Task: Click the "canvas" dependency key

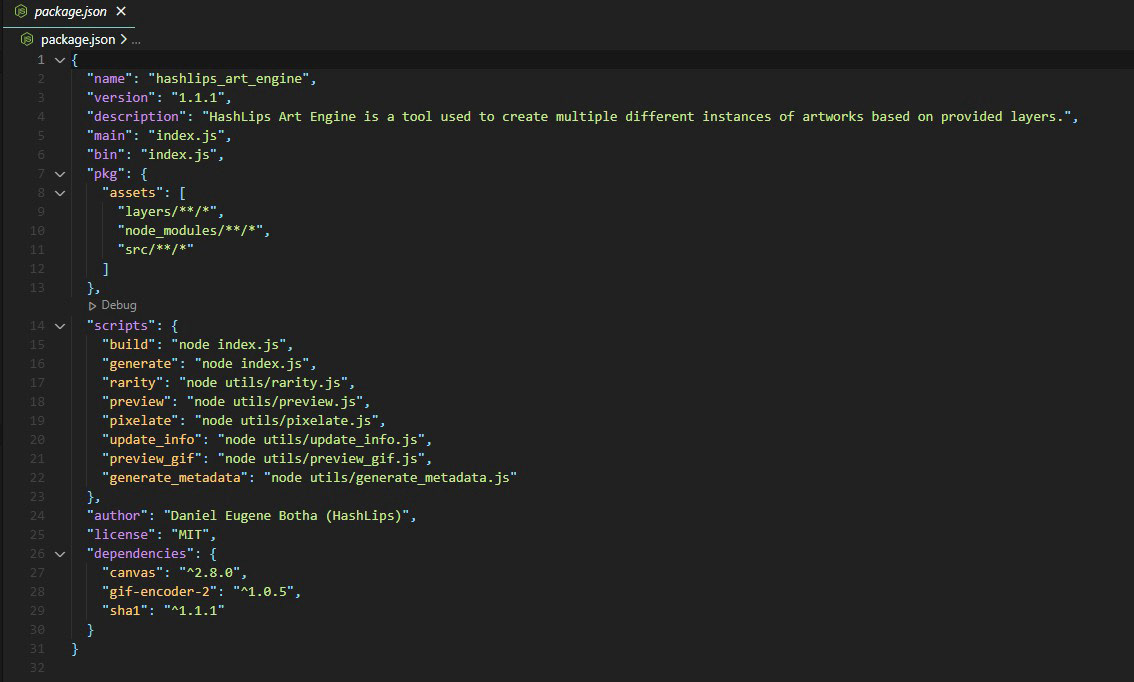Action: pyautogui.click(x=132, y=573)
